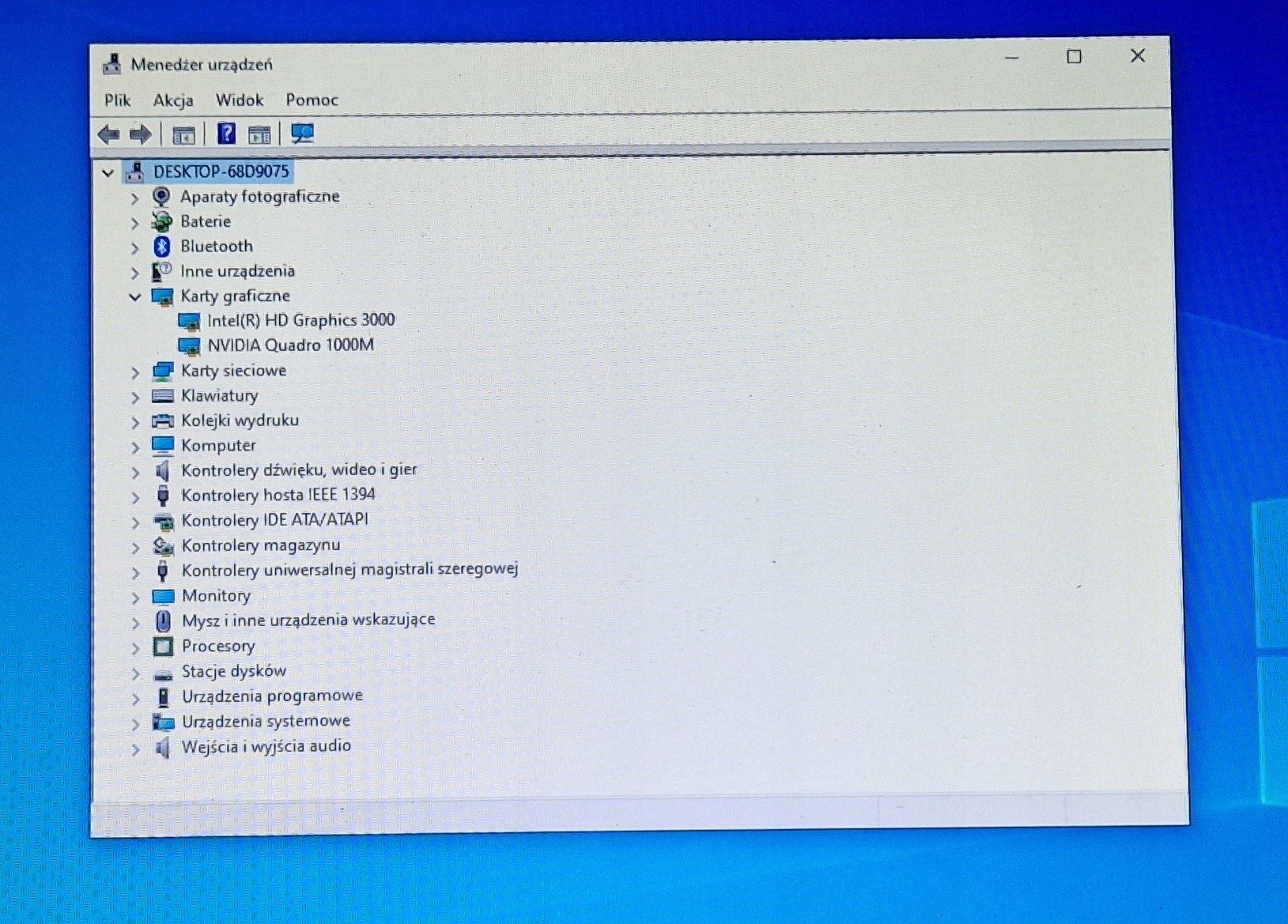Select Kontrolery dźwięku, wideo i gier text
Image resolution: width=1288 pixels, height=924 pixels.
(299, 470)
